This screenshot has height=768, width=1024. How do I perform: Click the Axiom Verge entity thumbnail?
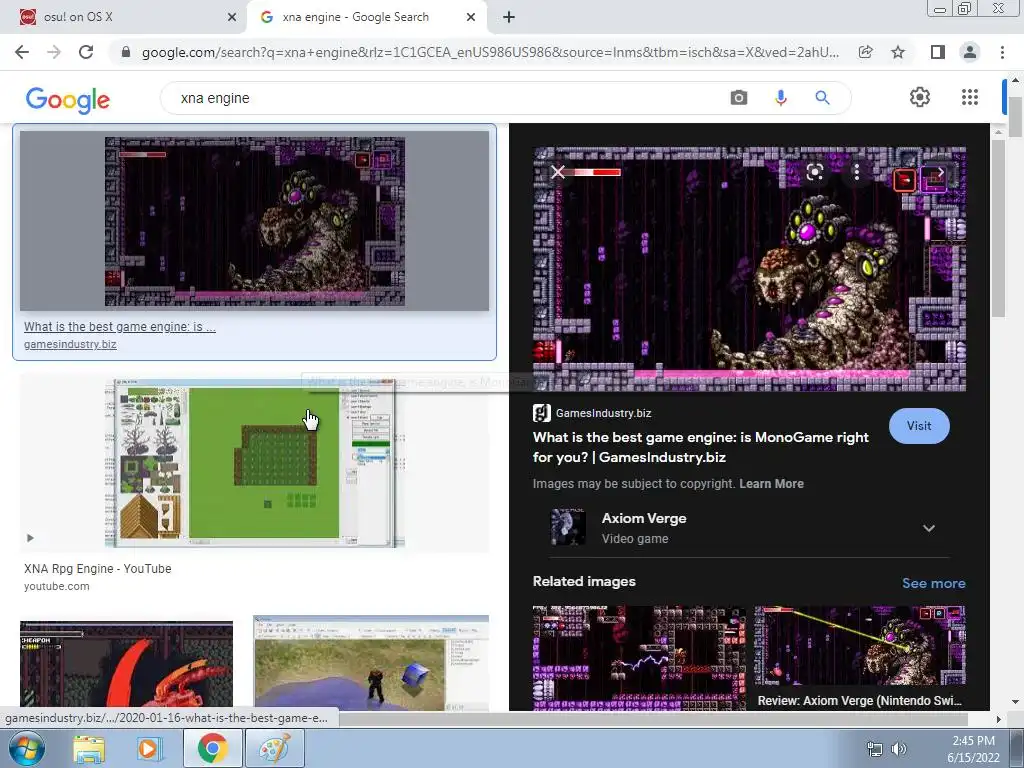point(568,527)
